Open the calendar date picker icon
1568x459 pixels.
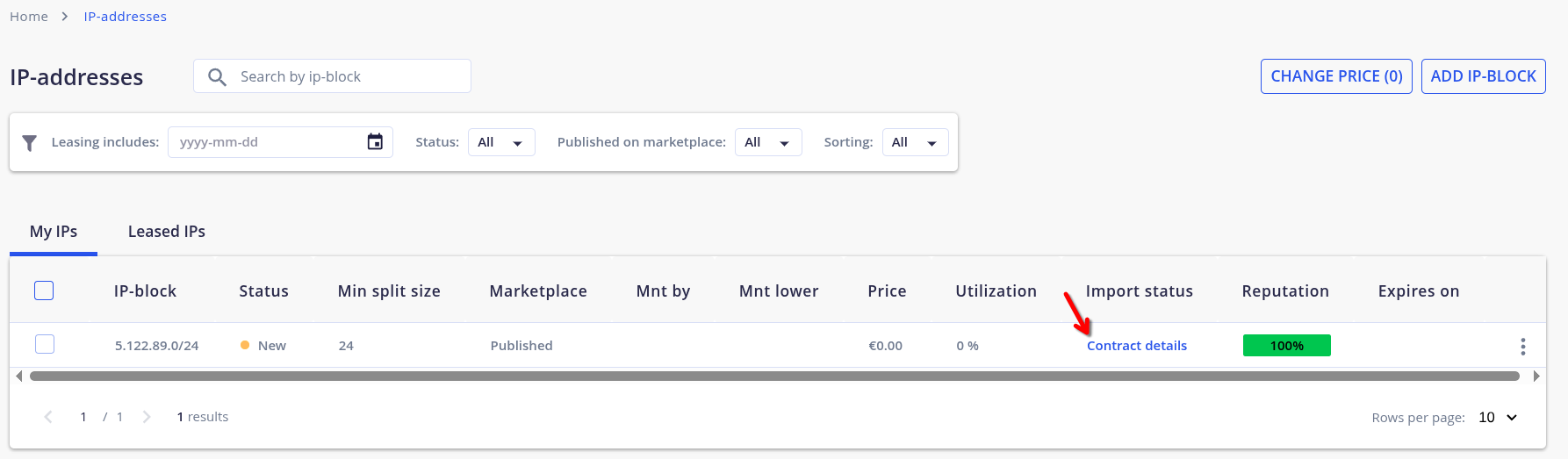tap(375, 141)
